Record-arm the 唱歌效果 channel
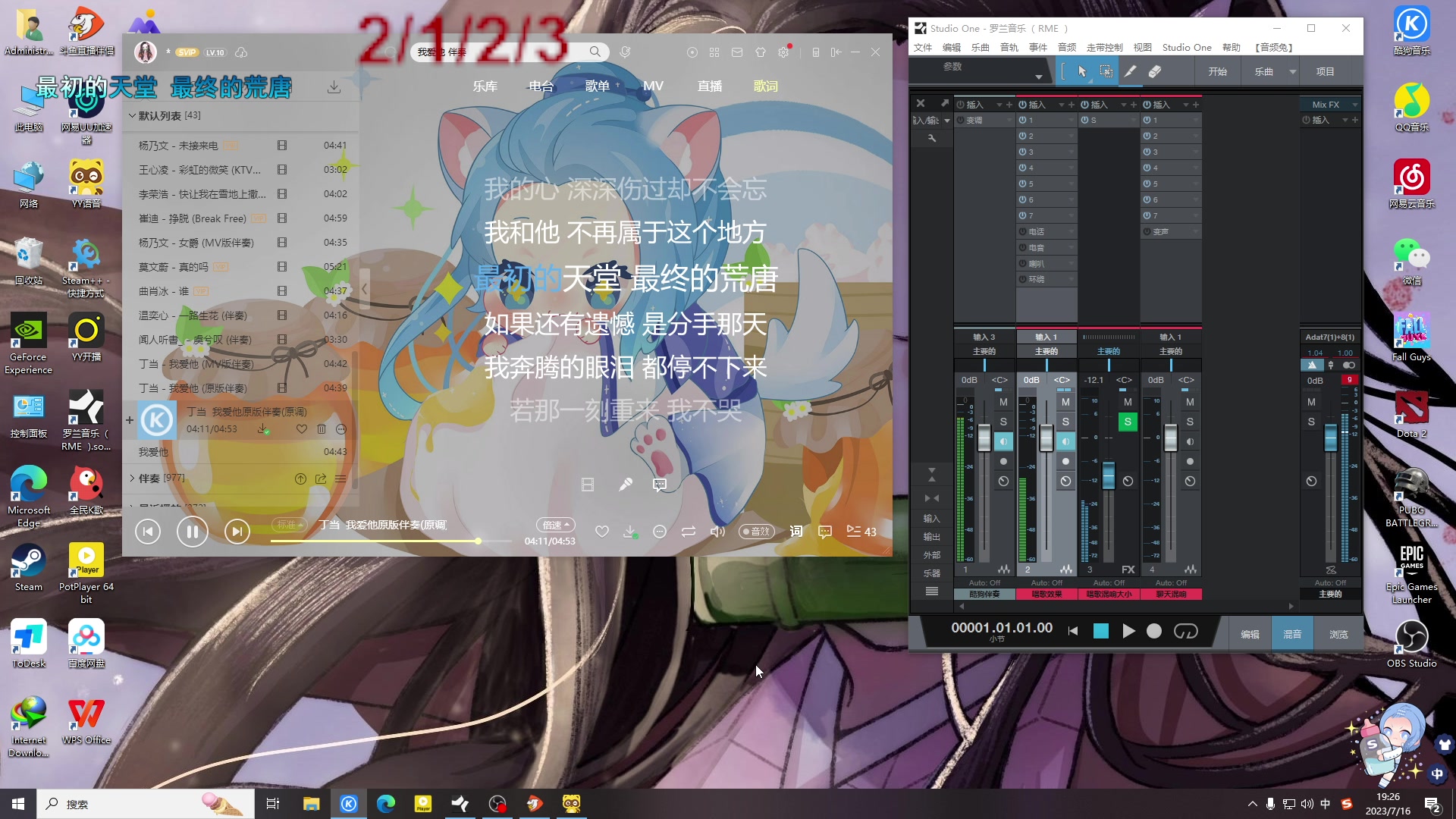The height and width of the screenshot is (819, 1456). pyautogui.click(x=1065, y=461)
